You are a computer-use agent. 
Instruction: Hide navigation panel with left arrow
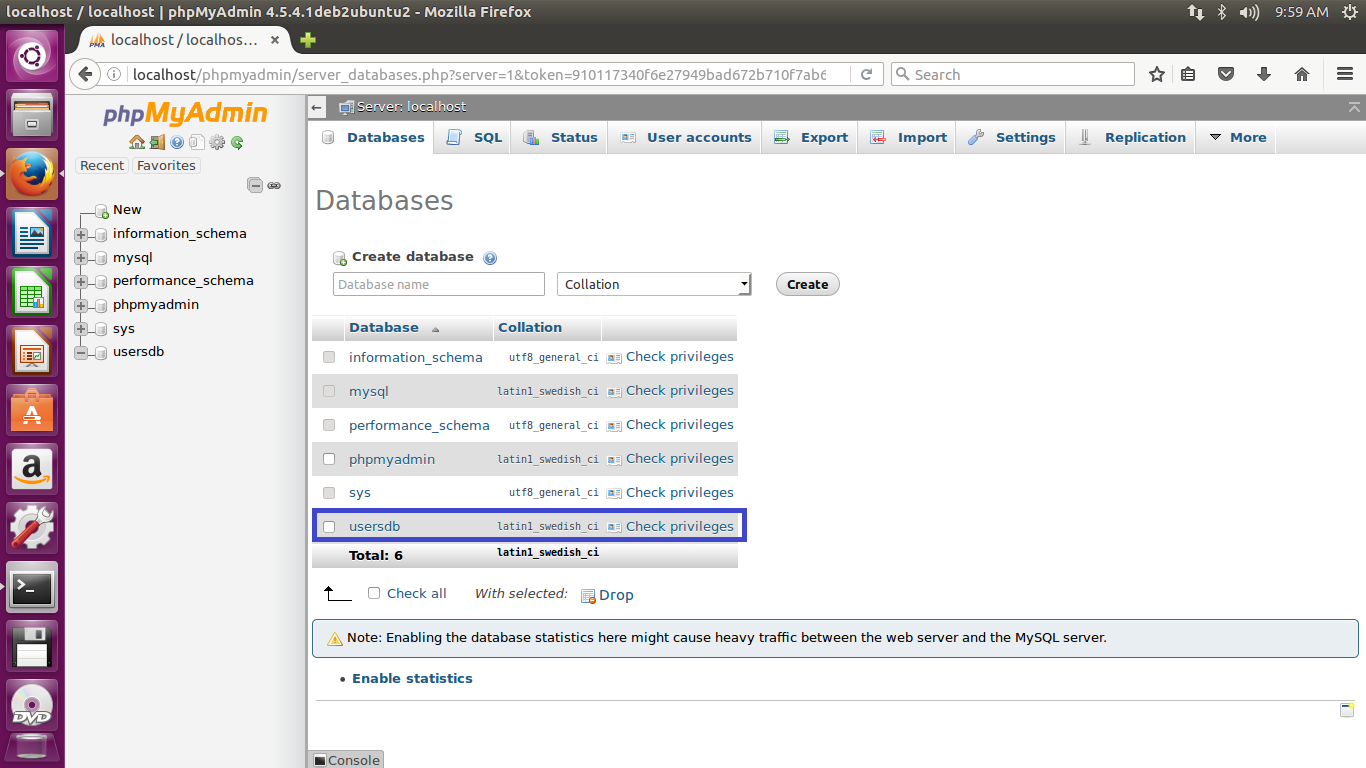(316, 107)
